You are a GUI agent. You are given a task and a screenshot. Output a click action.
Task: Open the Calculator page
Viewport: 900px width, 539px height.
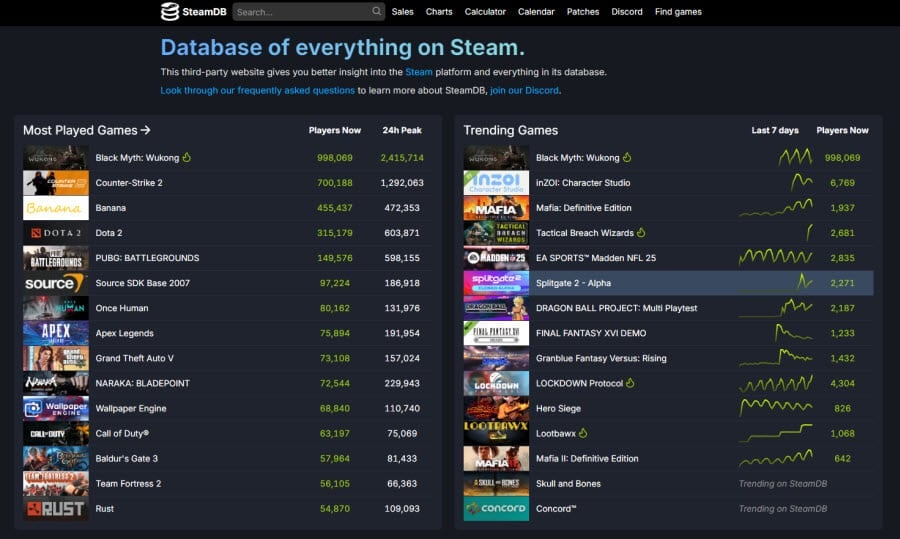point(485,11)
